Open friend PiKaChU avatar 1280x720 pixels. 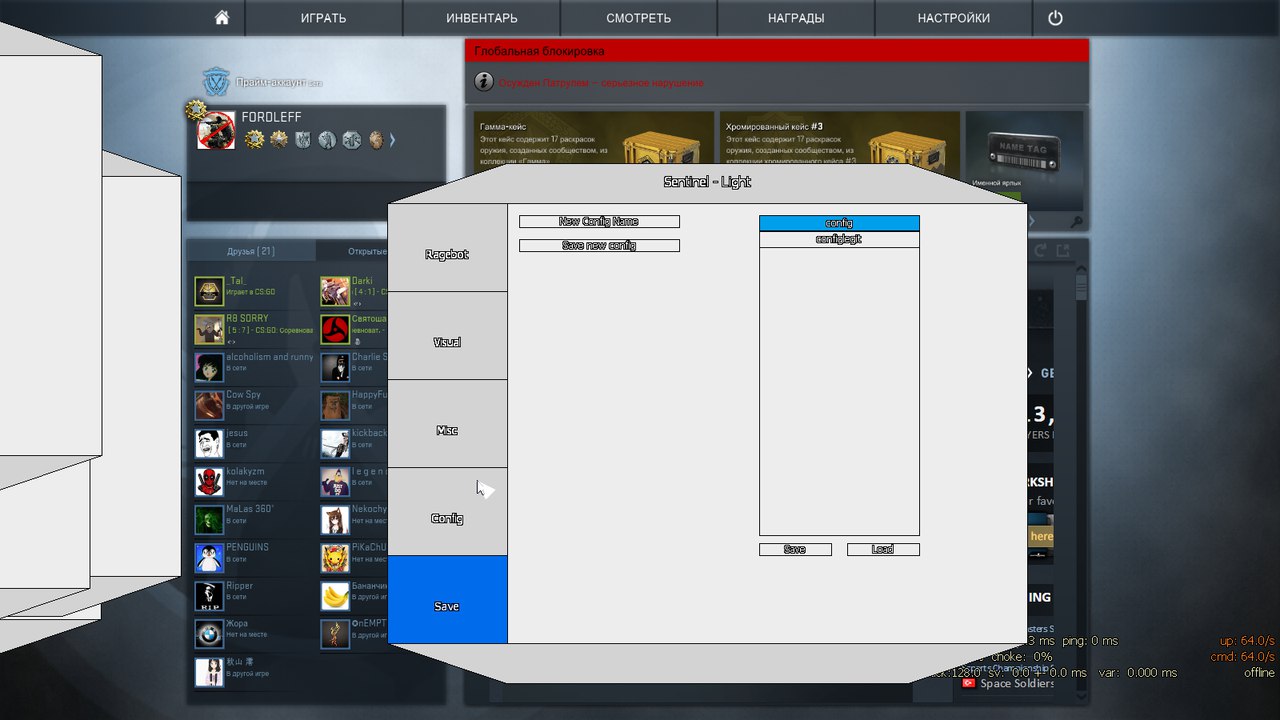335,558
